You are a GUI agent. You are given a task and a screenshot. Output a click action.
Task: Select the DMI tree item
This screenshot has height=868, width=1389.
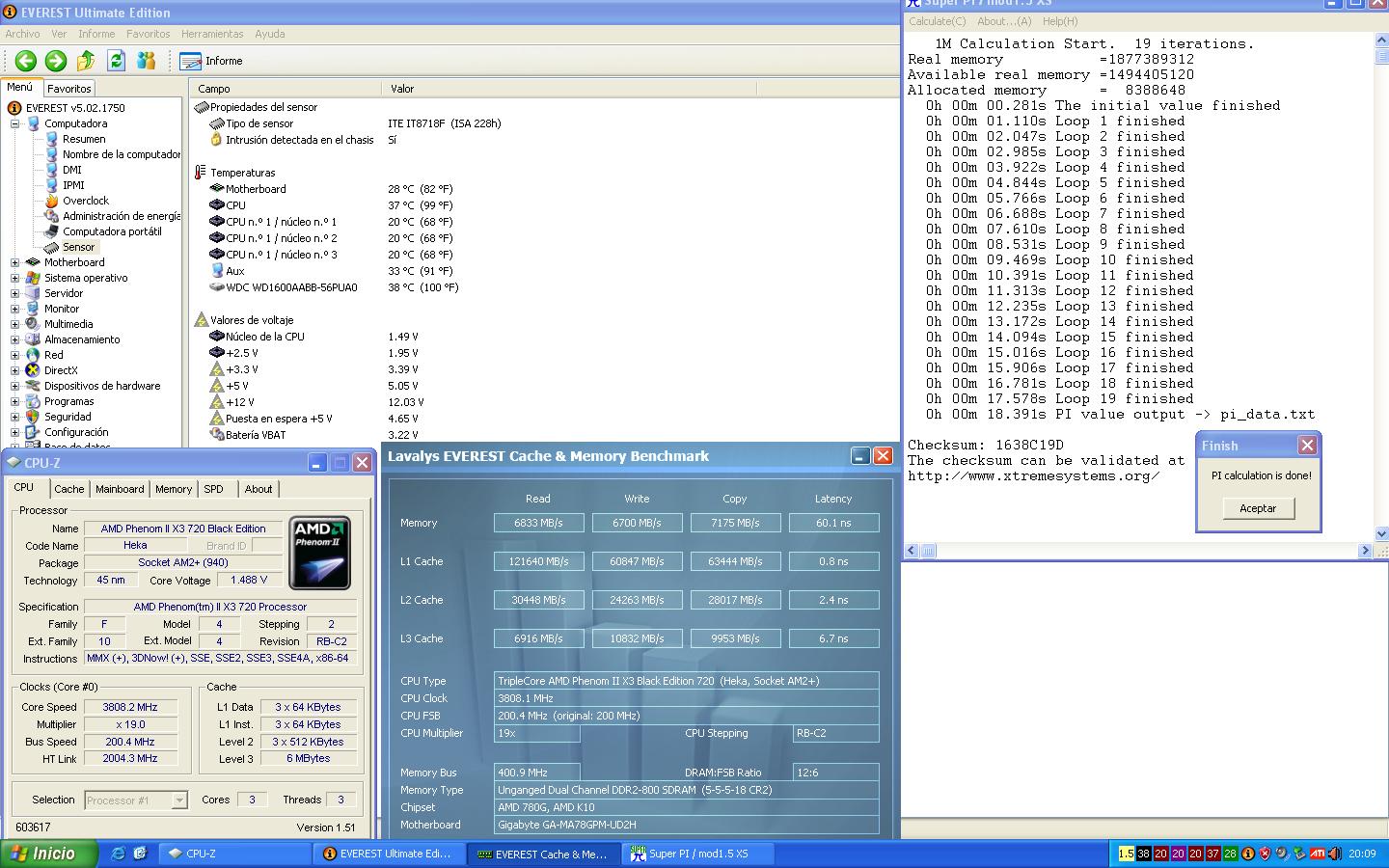click(72, 170)
